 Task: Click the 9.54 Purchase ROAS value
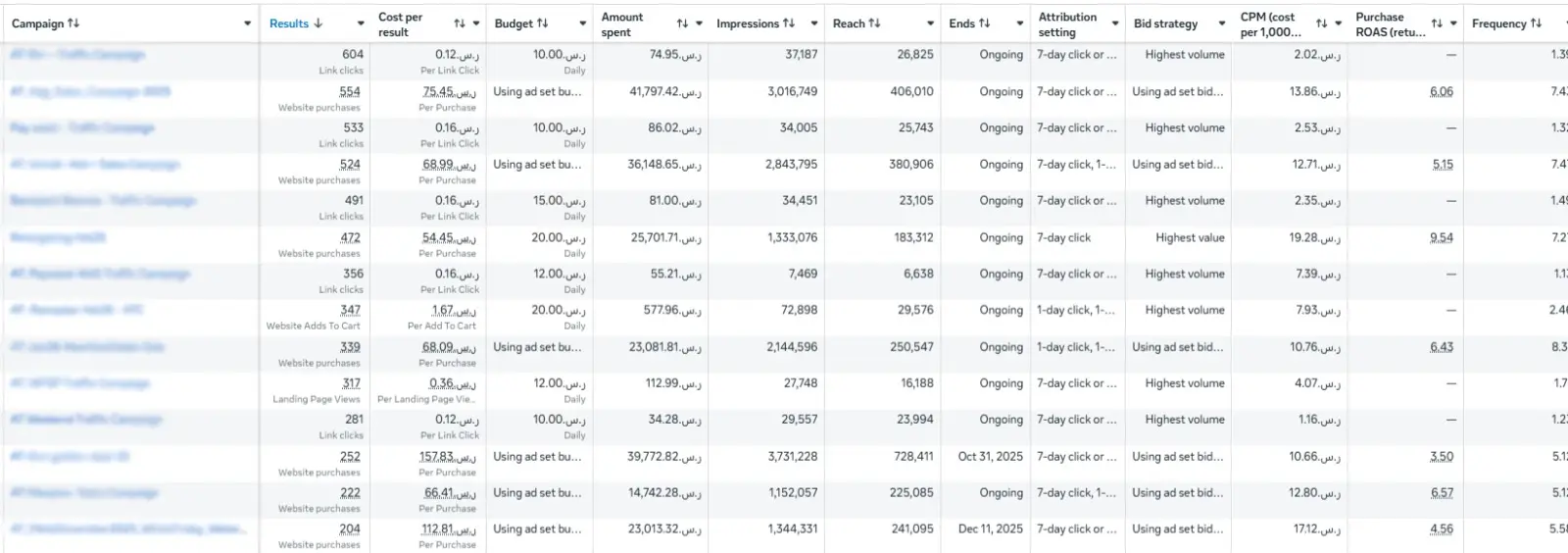point(1442,237)
